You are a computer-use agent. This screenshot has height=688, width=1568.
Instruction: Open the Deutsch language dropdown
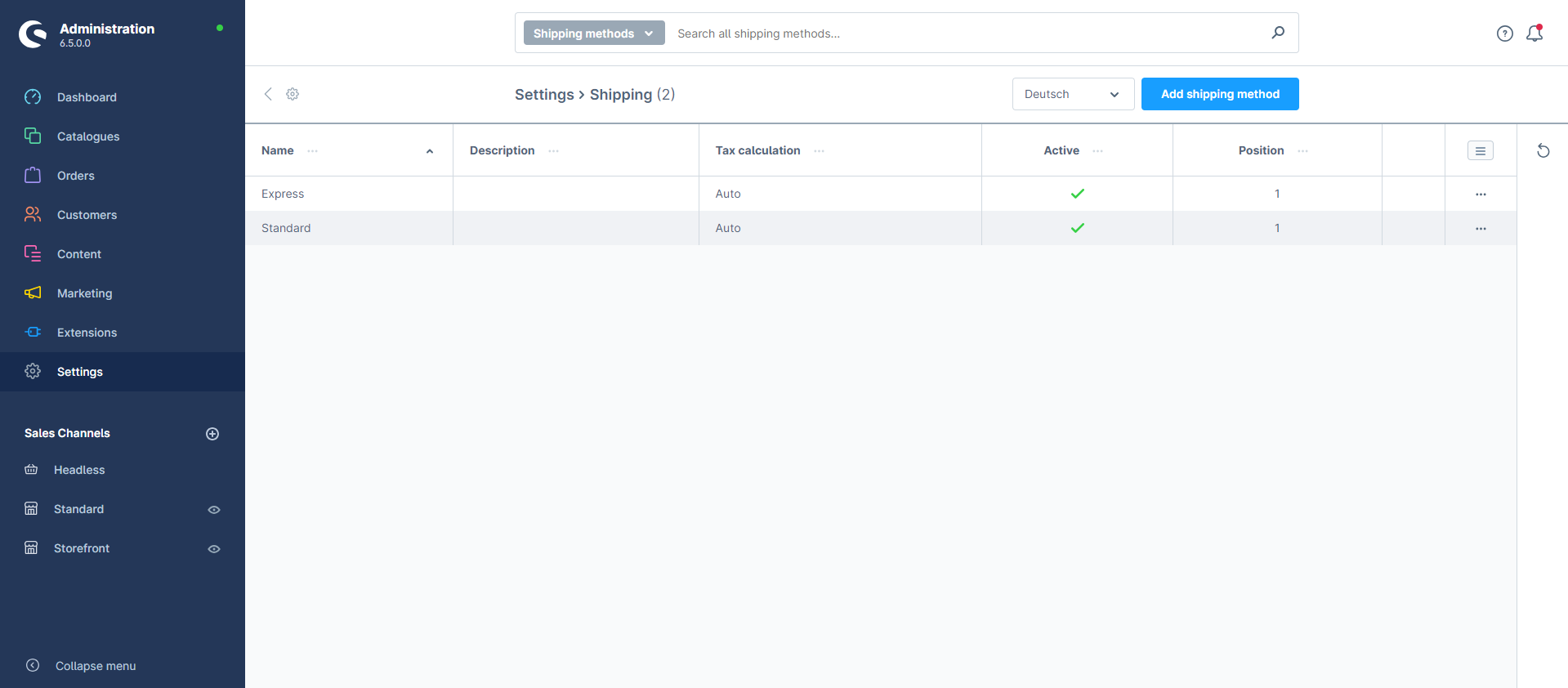tap(1072, 94)
